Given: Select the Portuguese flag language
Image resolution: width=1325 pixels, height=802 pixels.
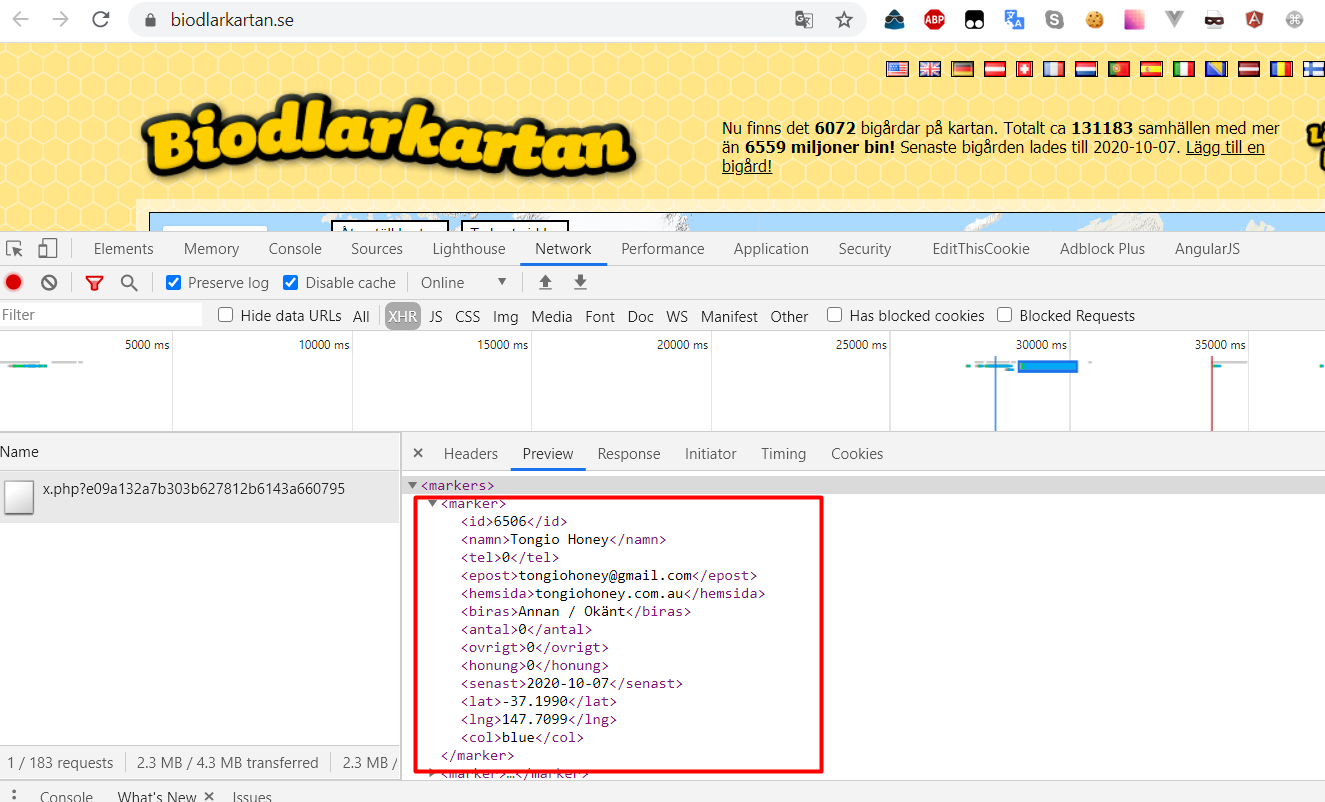Looking at the screenshot, I should coord(1119,69).
